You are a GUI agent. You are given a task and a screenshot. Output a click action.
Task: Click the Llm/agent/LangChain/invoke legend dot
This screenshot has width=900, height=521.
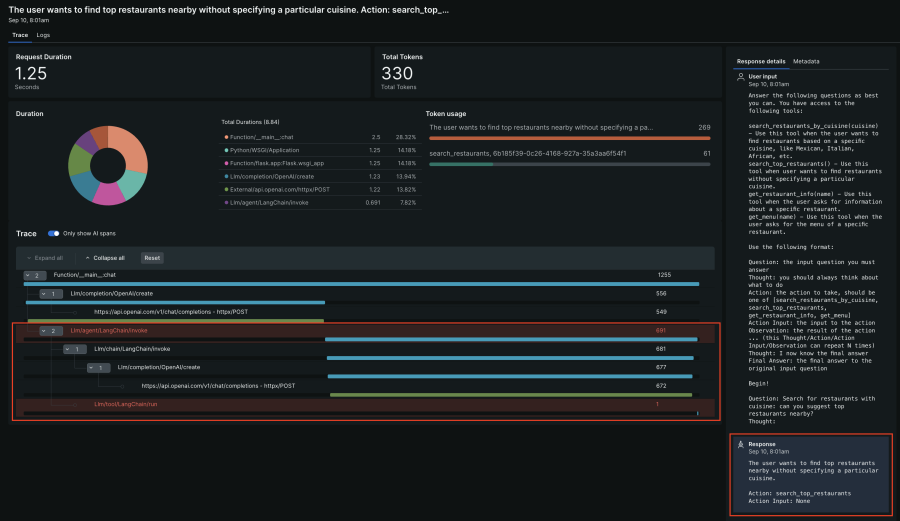click(225, 202)
